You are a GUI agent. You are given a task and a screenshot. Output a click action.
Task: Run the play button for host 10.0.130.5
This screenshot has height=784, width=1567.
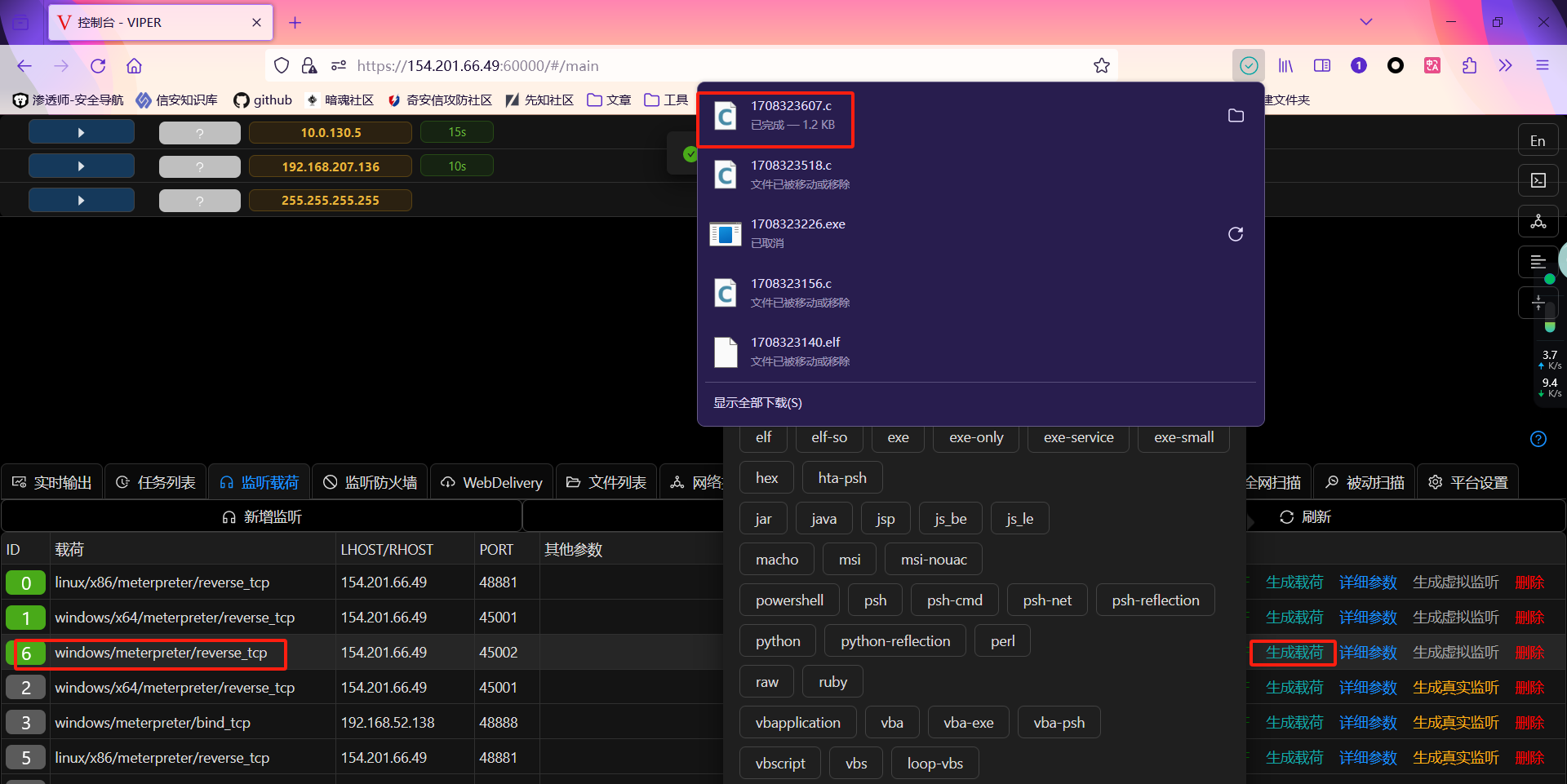coord(81,131)
